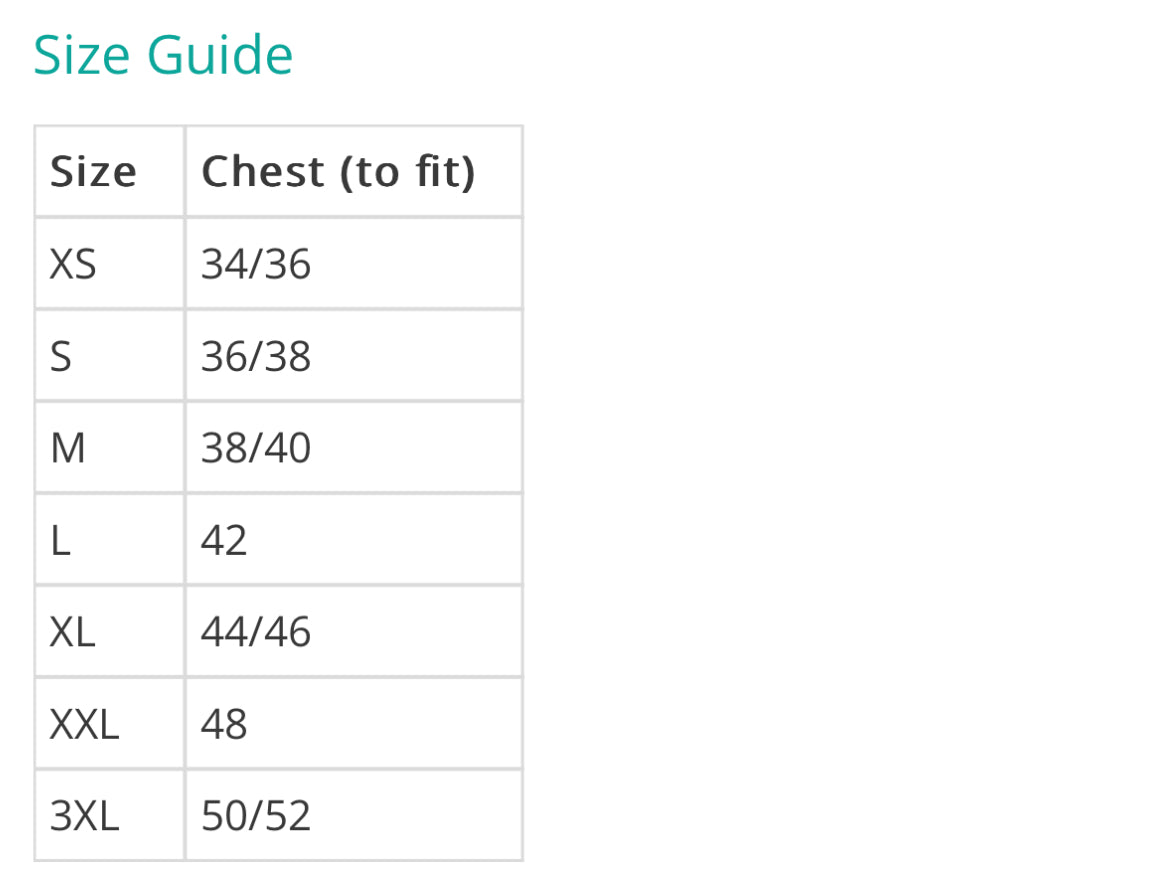Click the word 'Size' in the teal title
Screen dimensions: 1174x890
[x=84, y=55]
